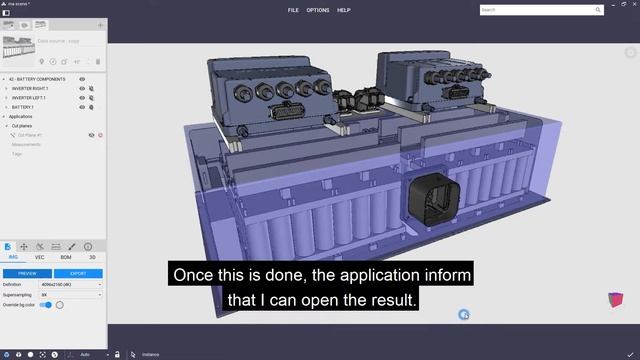This screenshot has height=360, width=640.
Task: Click the red power icon on Cut Plane #1
Action: (100, 135)
